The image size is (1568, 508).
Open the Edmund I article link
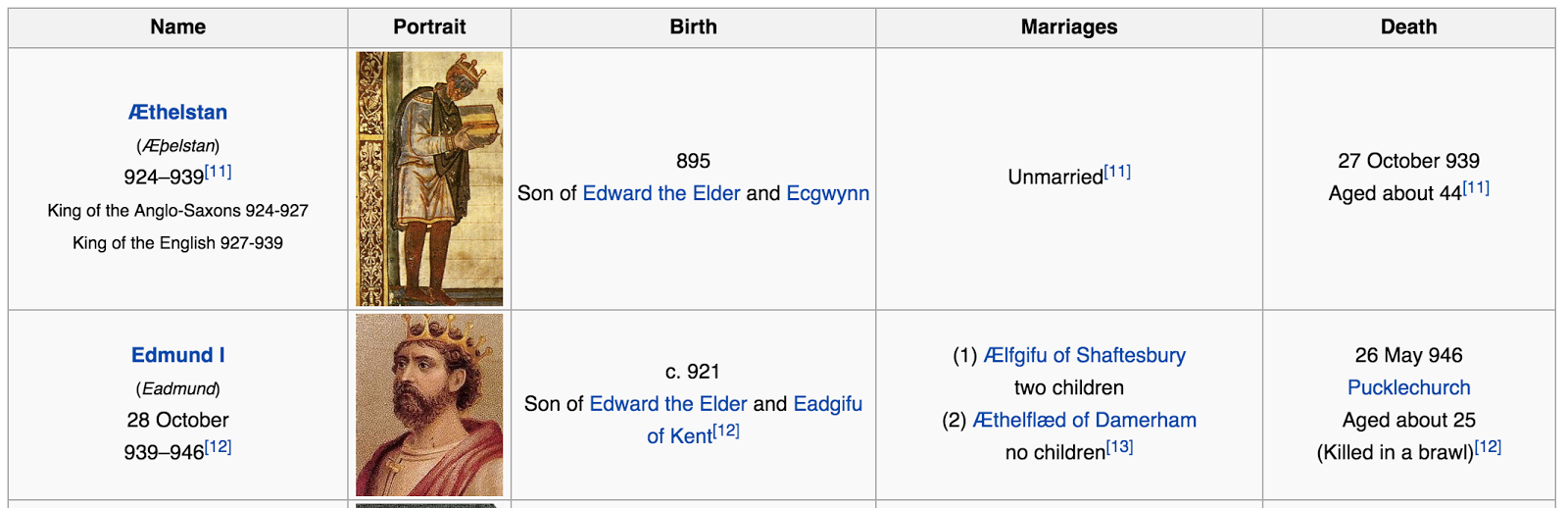tap(177, 355)
